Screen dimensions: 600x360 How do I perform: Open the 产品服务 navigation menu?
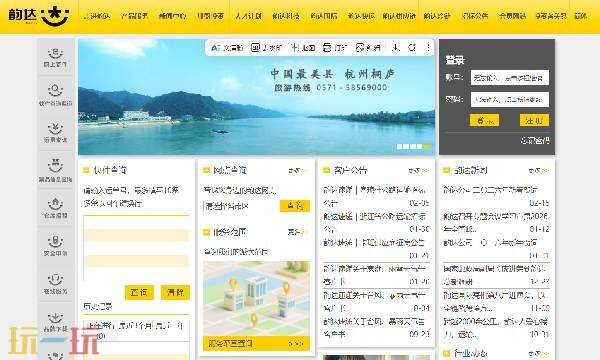[134, 16]
